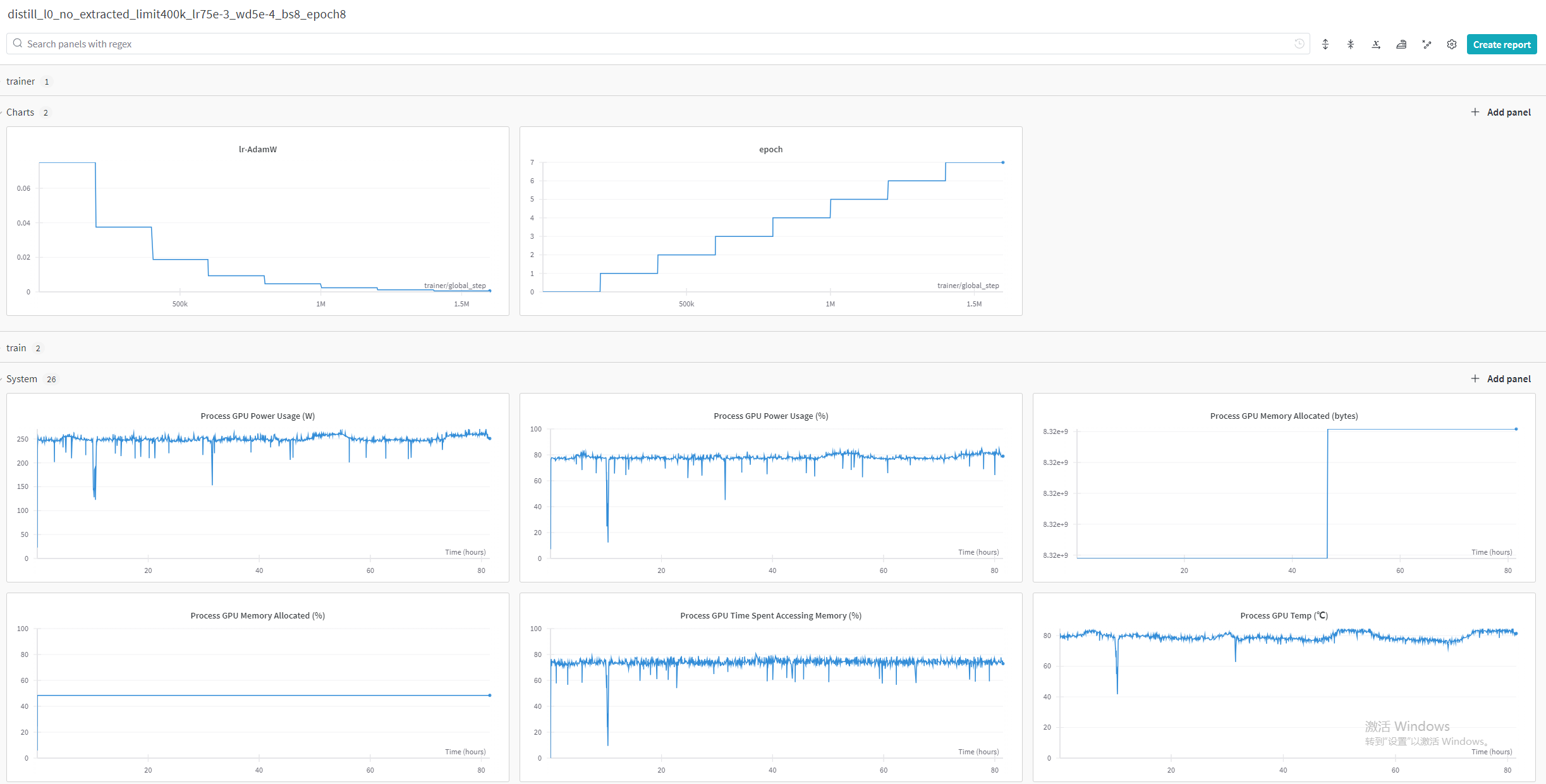
Task: Add panel to the Charts section
Action: [1501, 112]
